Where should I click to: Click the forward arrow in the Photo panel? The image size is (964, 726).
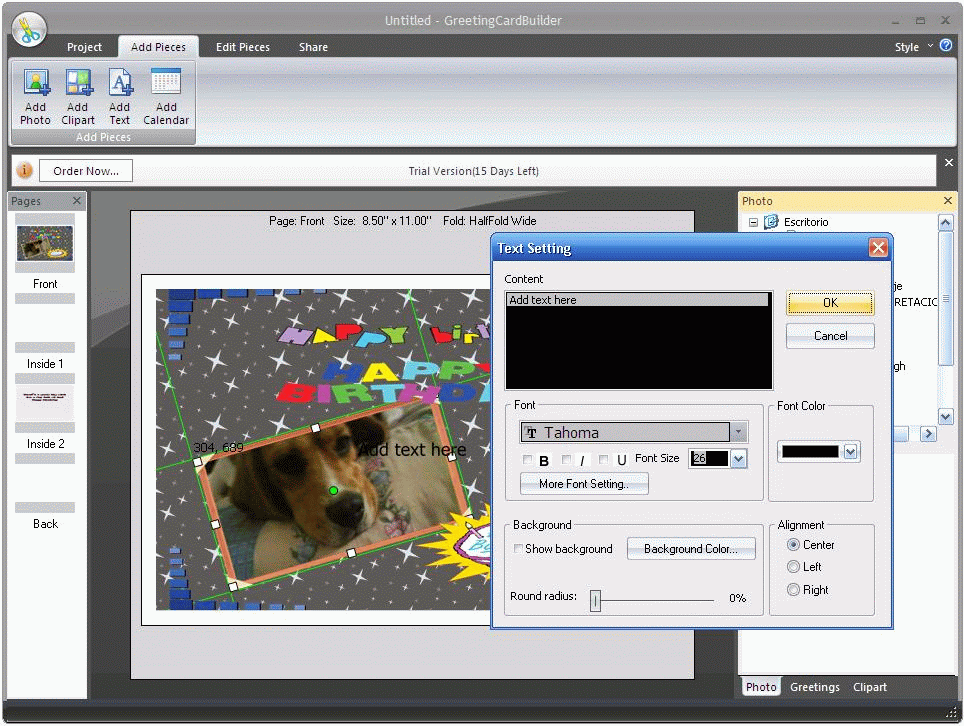pyautogui.click(x=930, y=434)
